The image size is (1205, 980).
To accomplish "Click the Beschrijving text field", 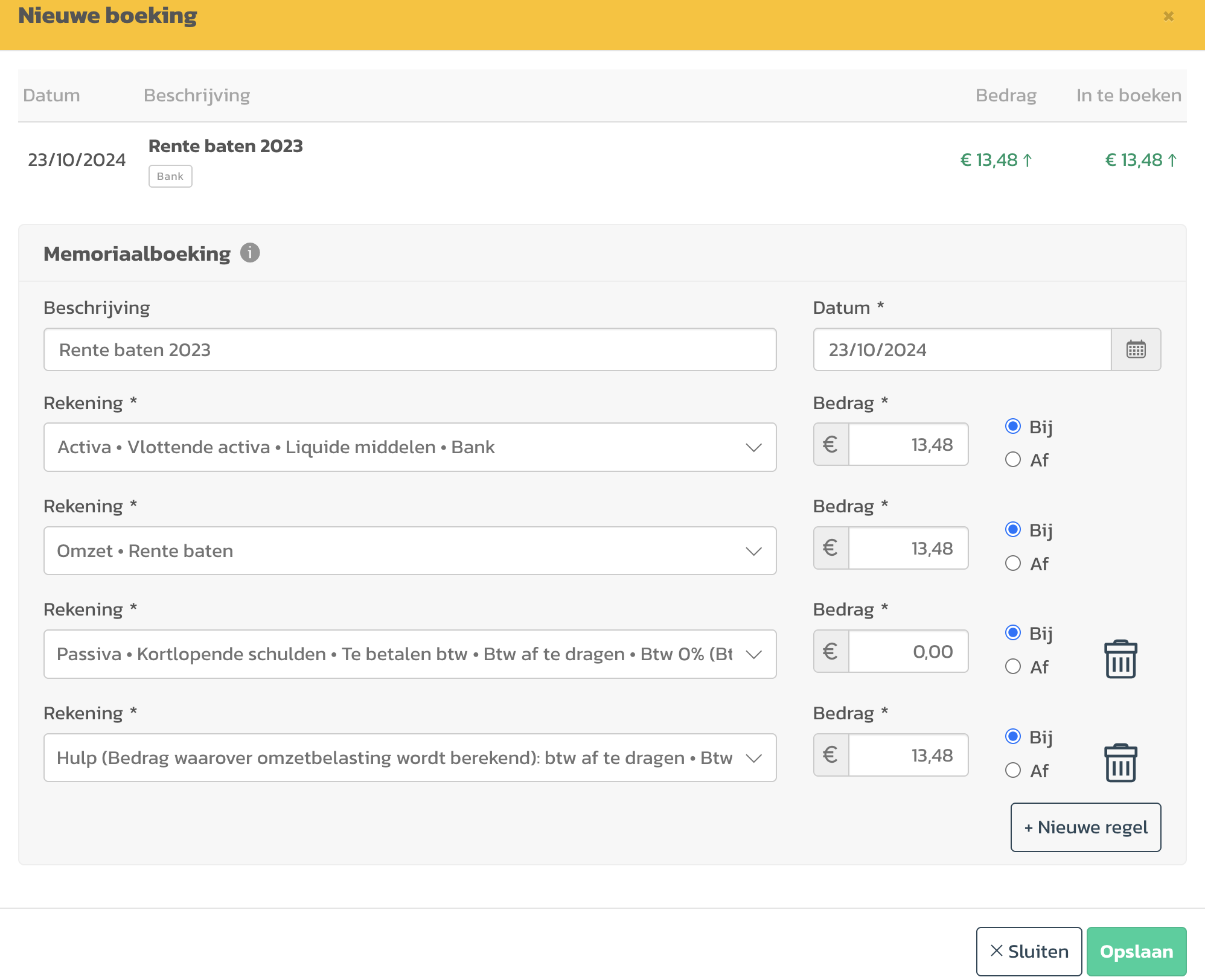I will (x=409, y=350).
